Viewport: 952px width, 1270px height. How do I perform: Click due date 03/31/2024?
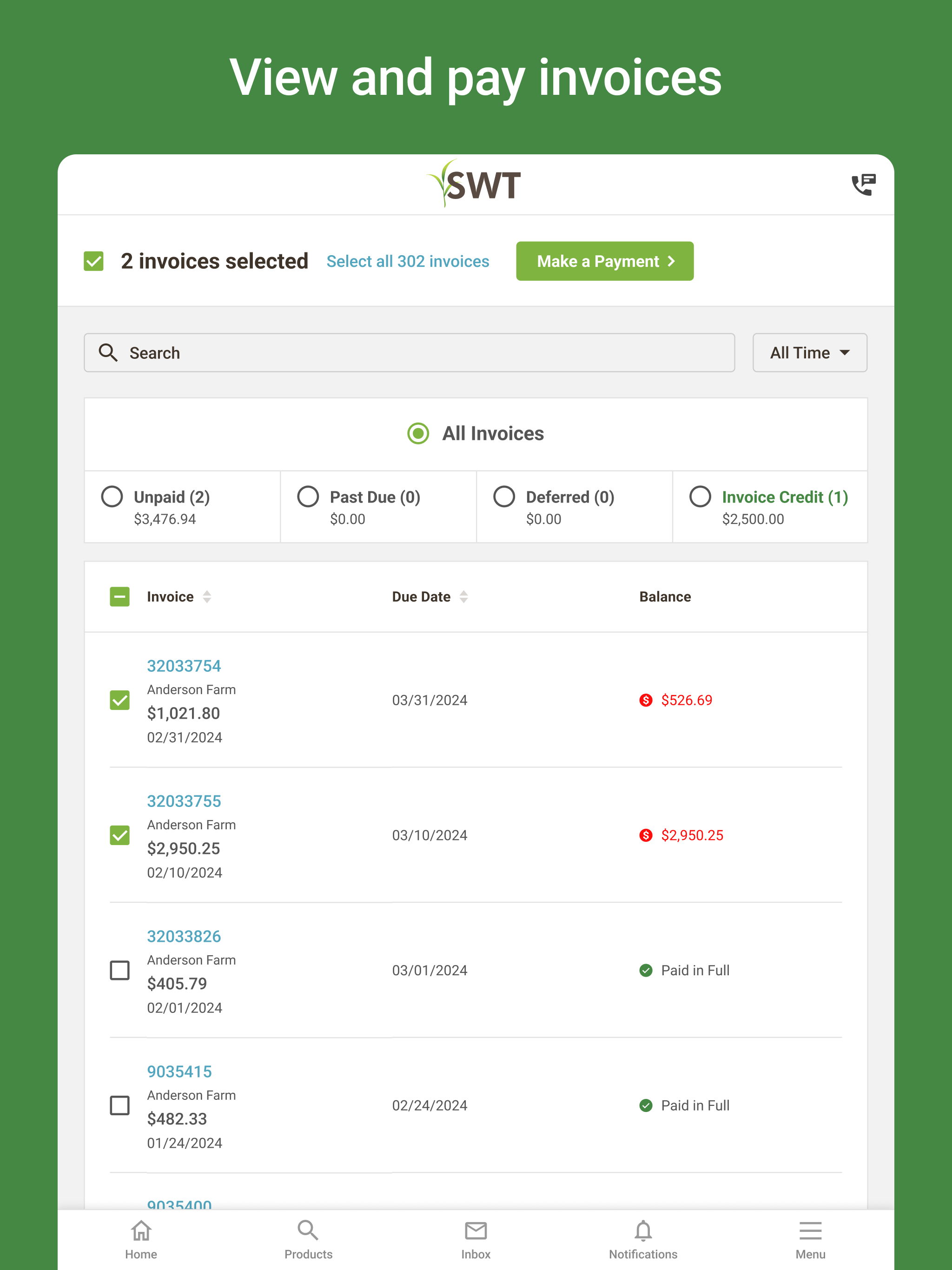pyautogui.click(x=430, y=700)
